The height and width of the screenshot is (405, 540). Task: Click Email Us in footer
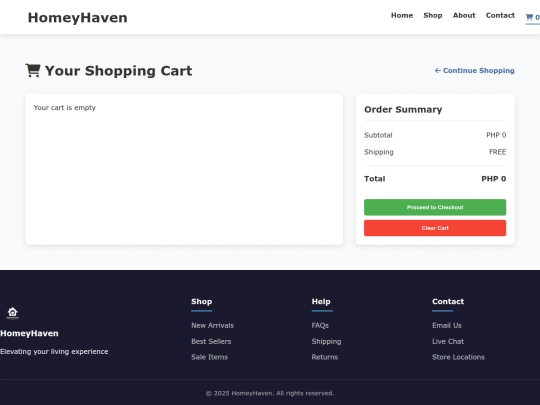point(447,325)
